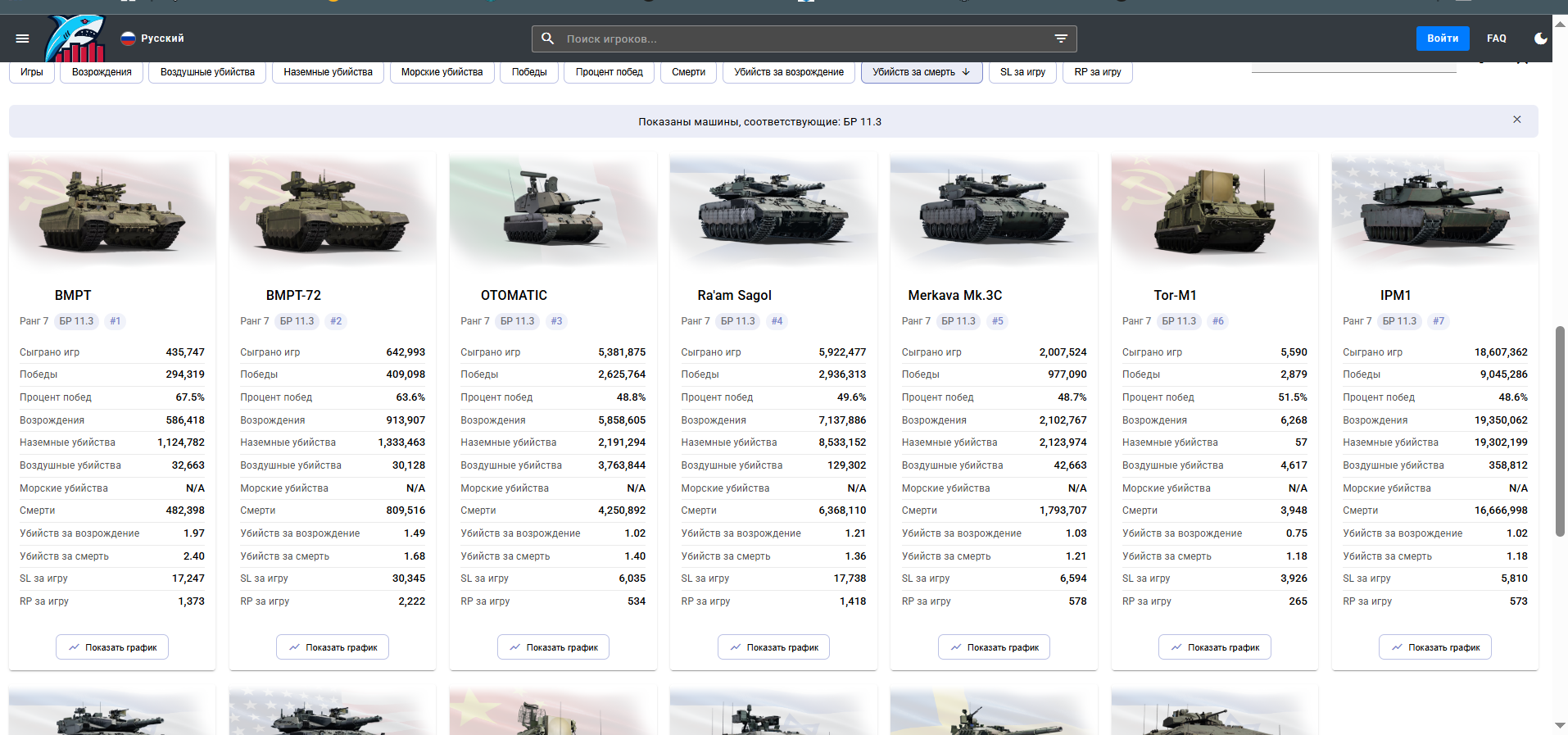
Task: Click the Войти login button
Action: tap(1442, 39)
